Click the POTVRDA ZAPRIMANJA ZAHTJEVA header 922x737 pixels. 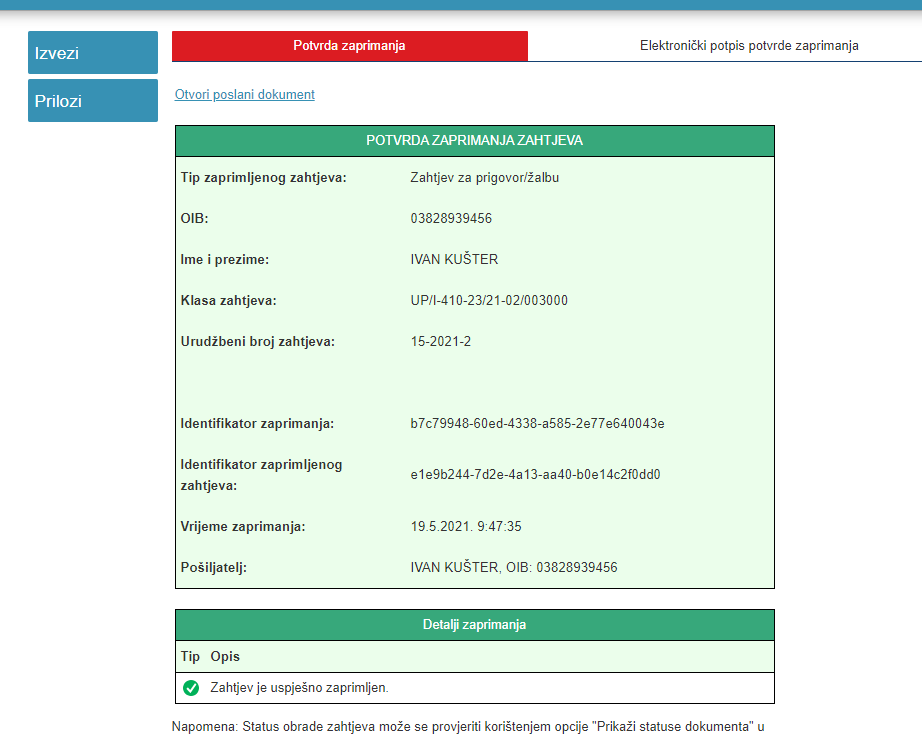[x=474, y=140]
